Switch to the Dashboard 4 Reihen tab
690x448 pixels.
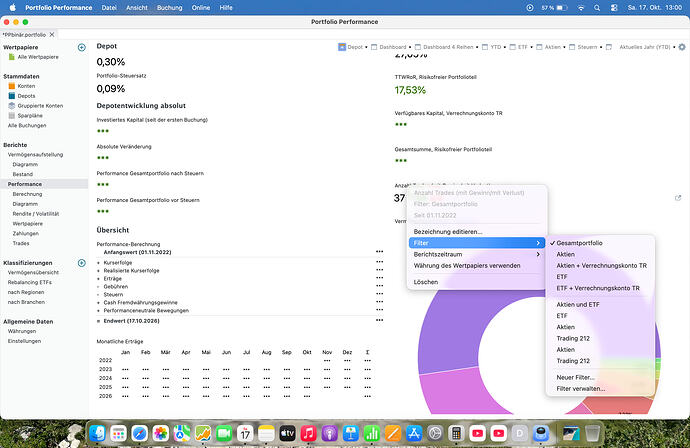click(448, 47)
